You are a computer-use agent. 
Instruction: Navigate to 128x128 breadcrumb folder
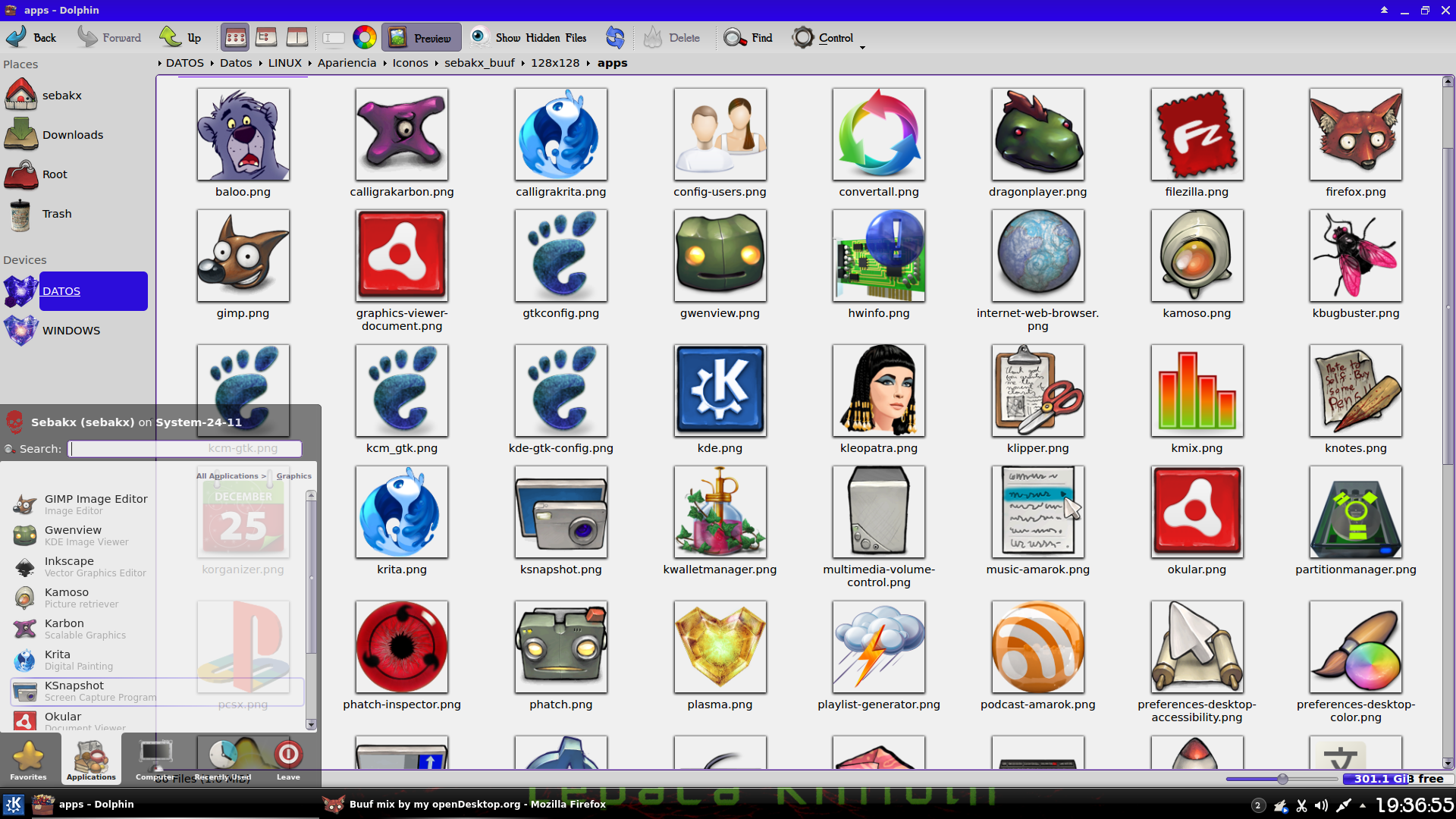[x=555, y=63]
